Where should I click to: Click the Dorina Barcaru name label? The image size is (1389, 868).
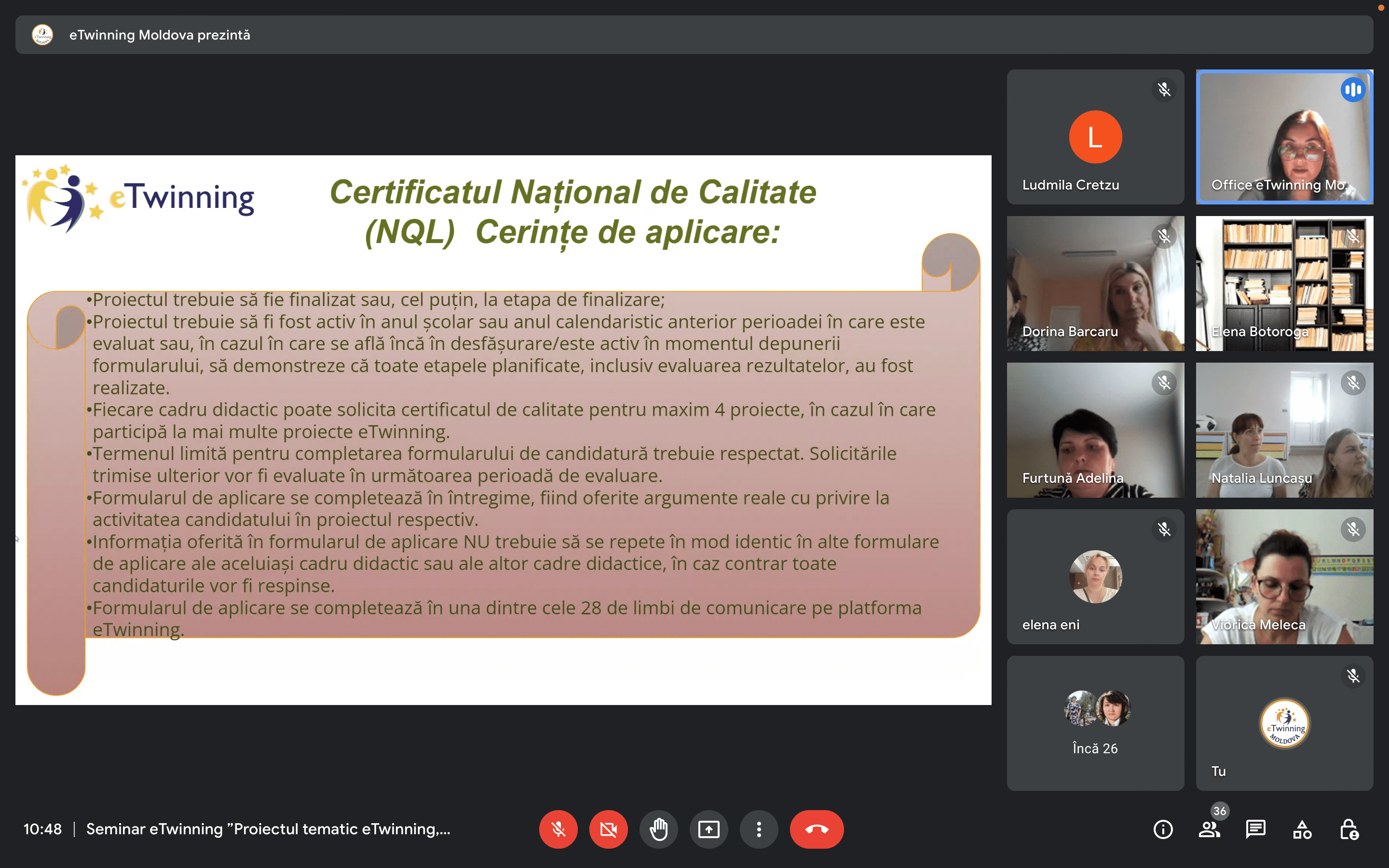click(1070, 331)
